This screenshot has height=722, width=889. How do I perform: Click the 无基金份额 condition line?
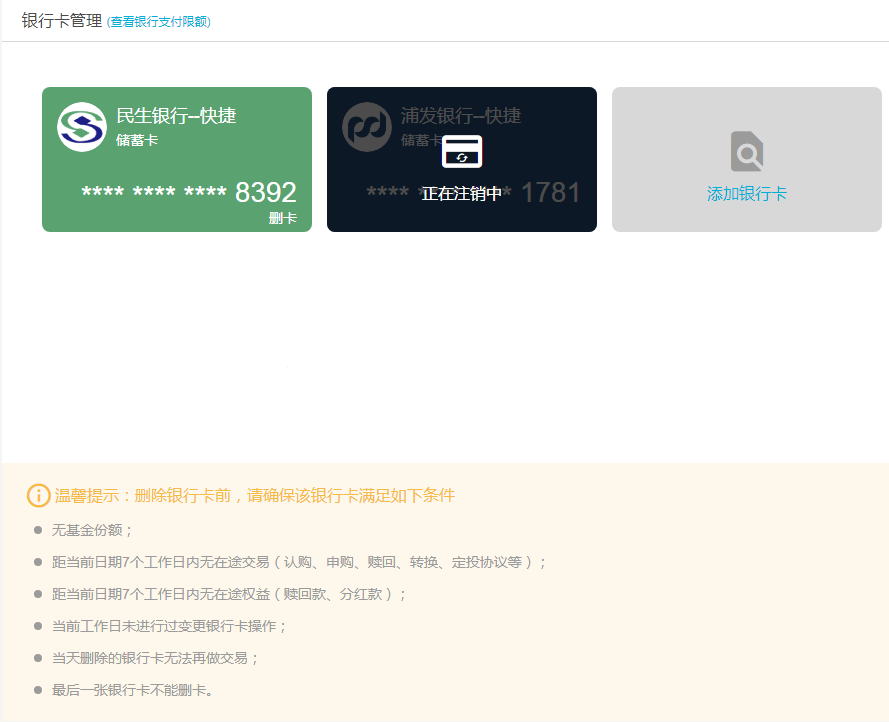point(92,530)
